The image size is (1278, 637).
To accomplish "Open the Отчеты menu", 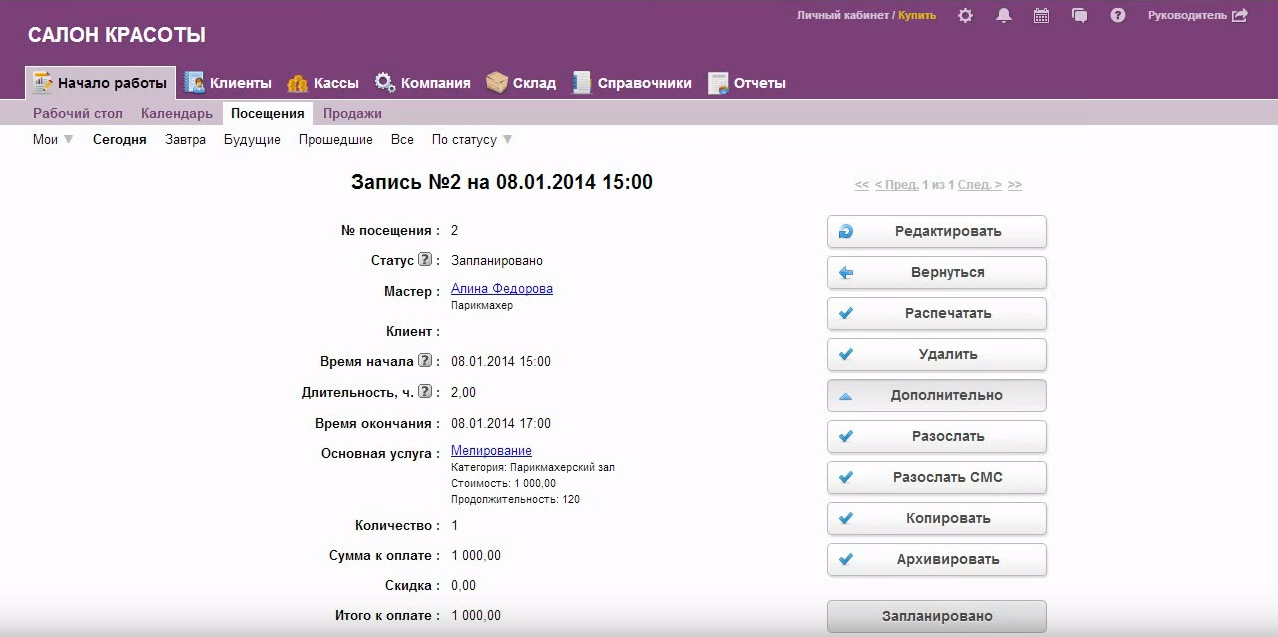I will [x=747, y=83].
